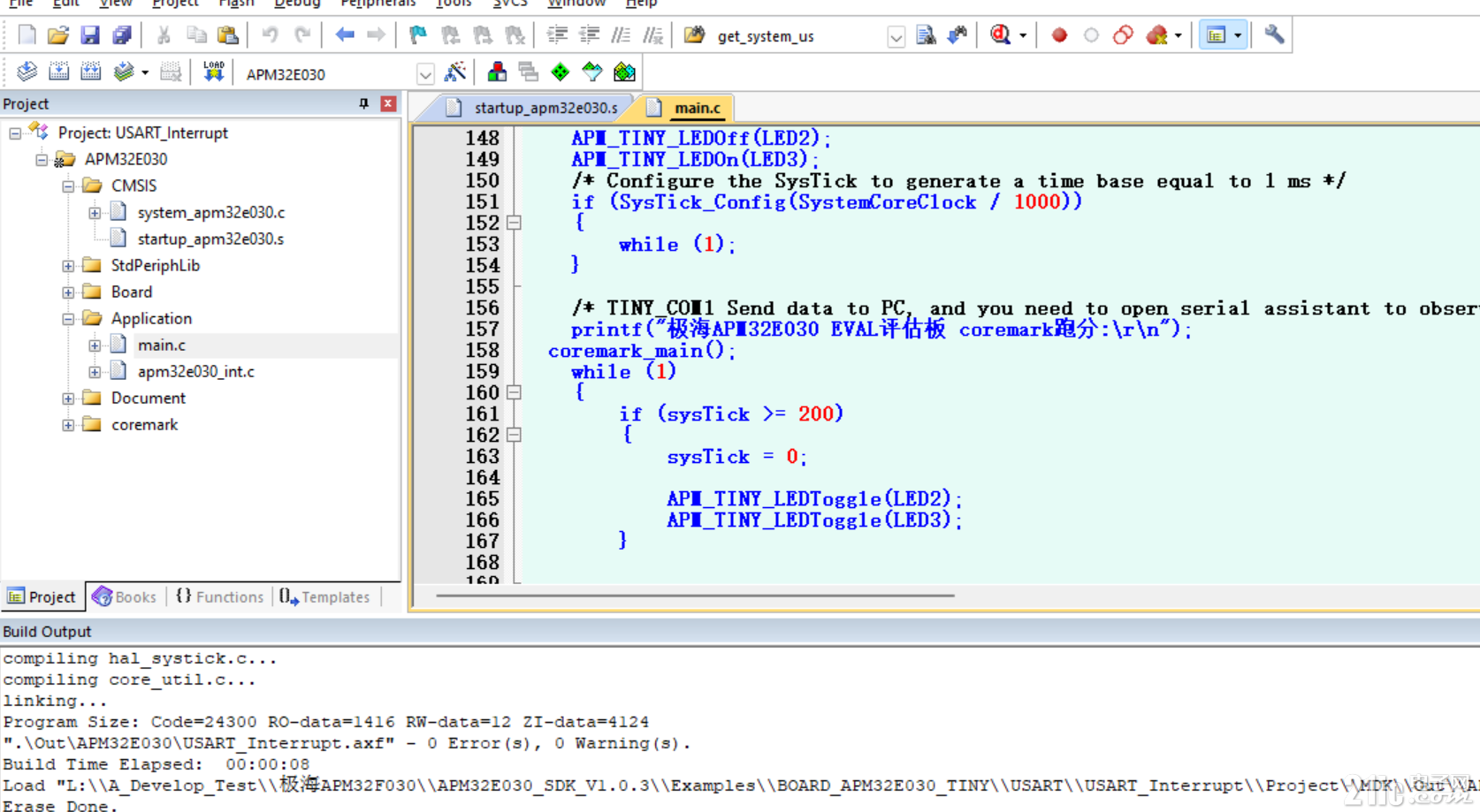Screen dimensions: 1480x812
Task: Paste from clipboard
Action: pos(228,35)
